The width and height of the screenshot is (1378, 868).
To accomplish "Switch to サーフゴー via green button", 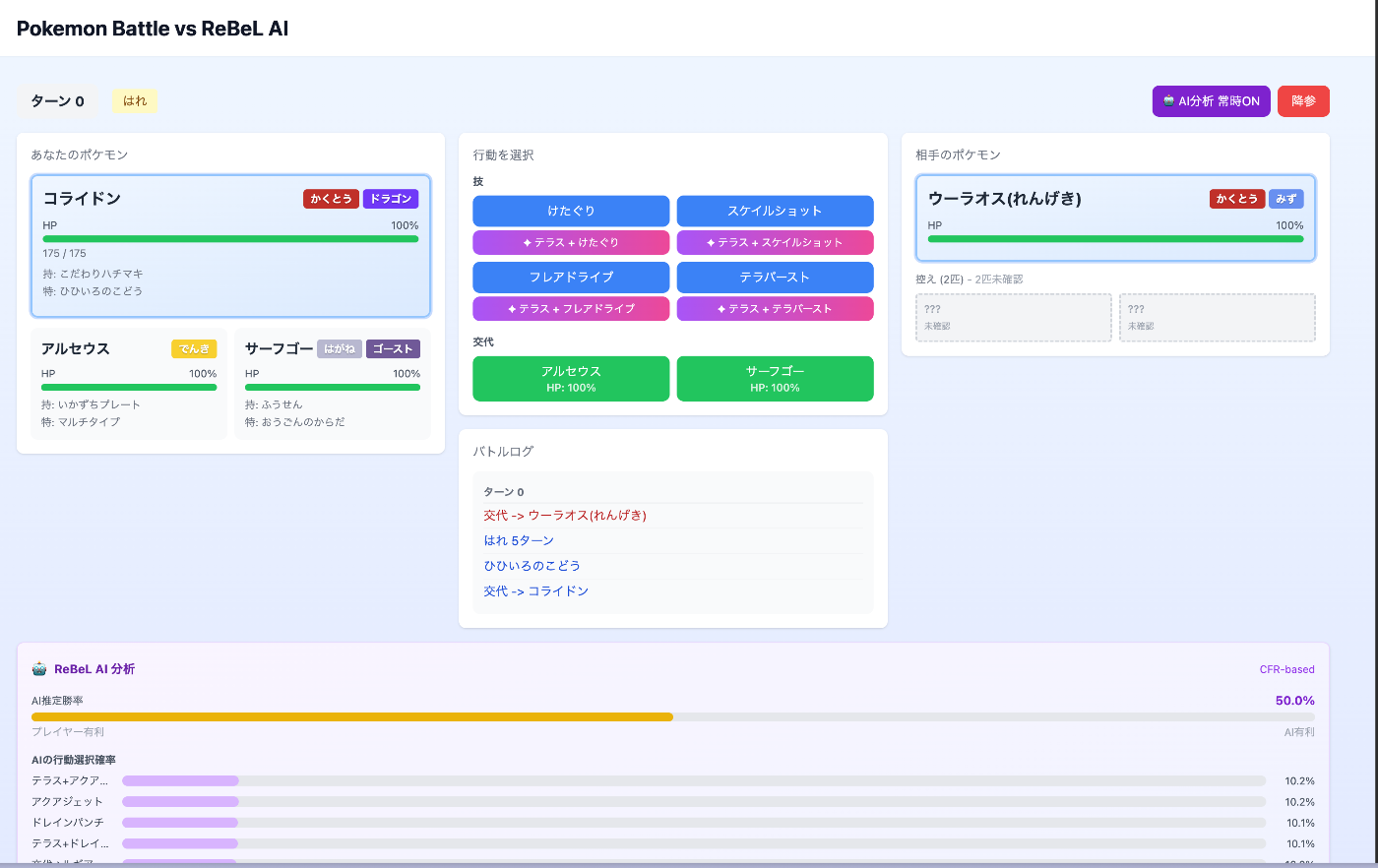I will pyautogui.click(x=775, y=379).
